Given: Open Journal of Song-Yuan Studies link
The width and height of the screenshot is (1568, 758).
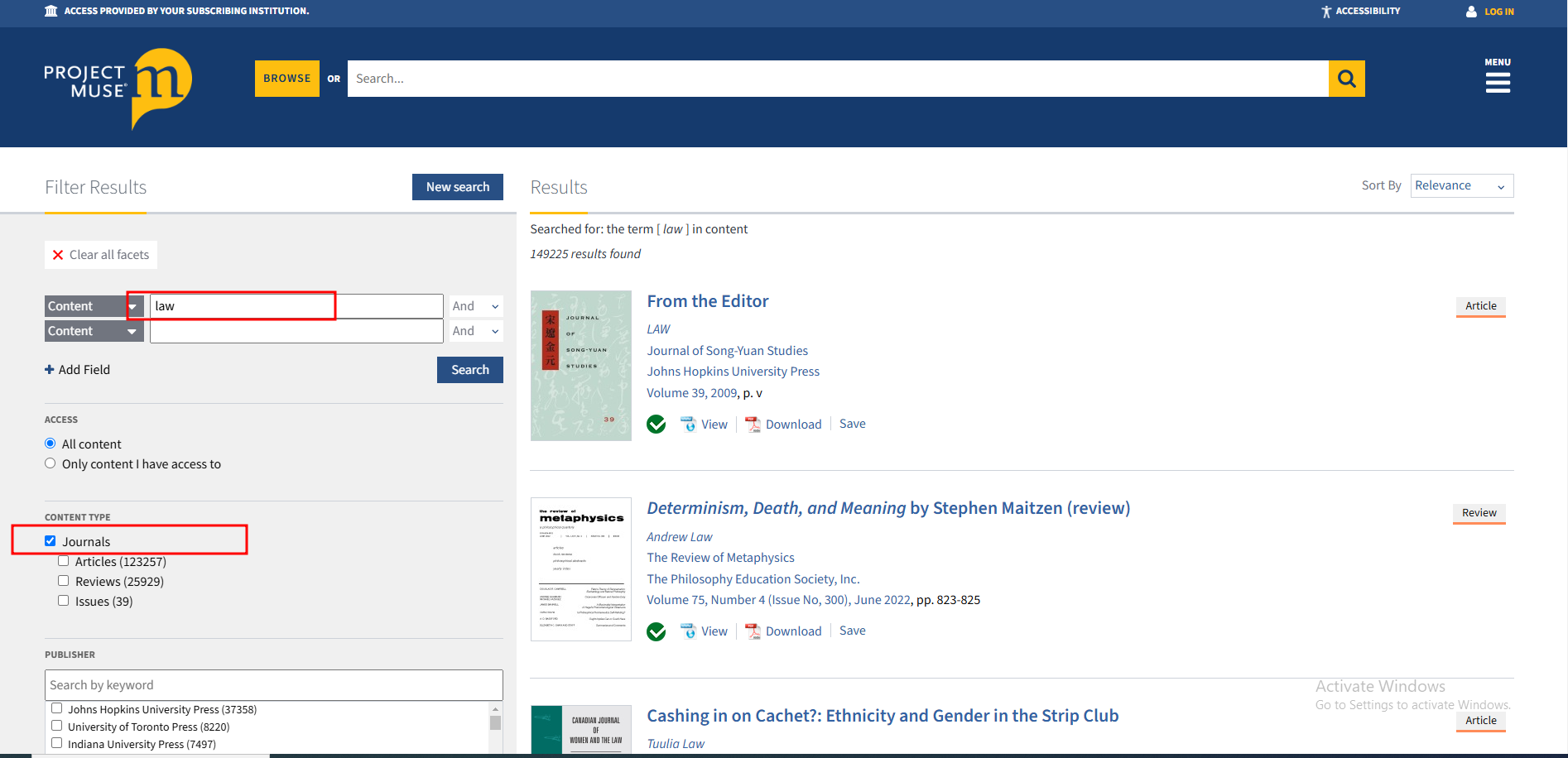Looking at the screenshot, I should click(727, 351).
